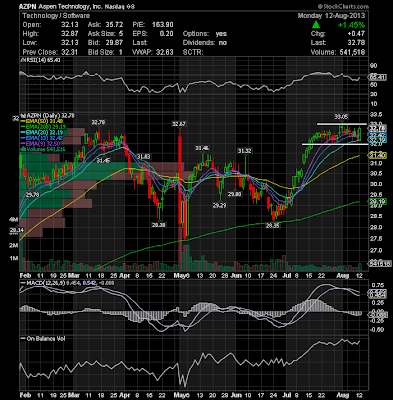
Task: Click the Technology / Software sector label
Action: click(56, 16)
